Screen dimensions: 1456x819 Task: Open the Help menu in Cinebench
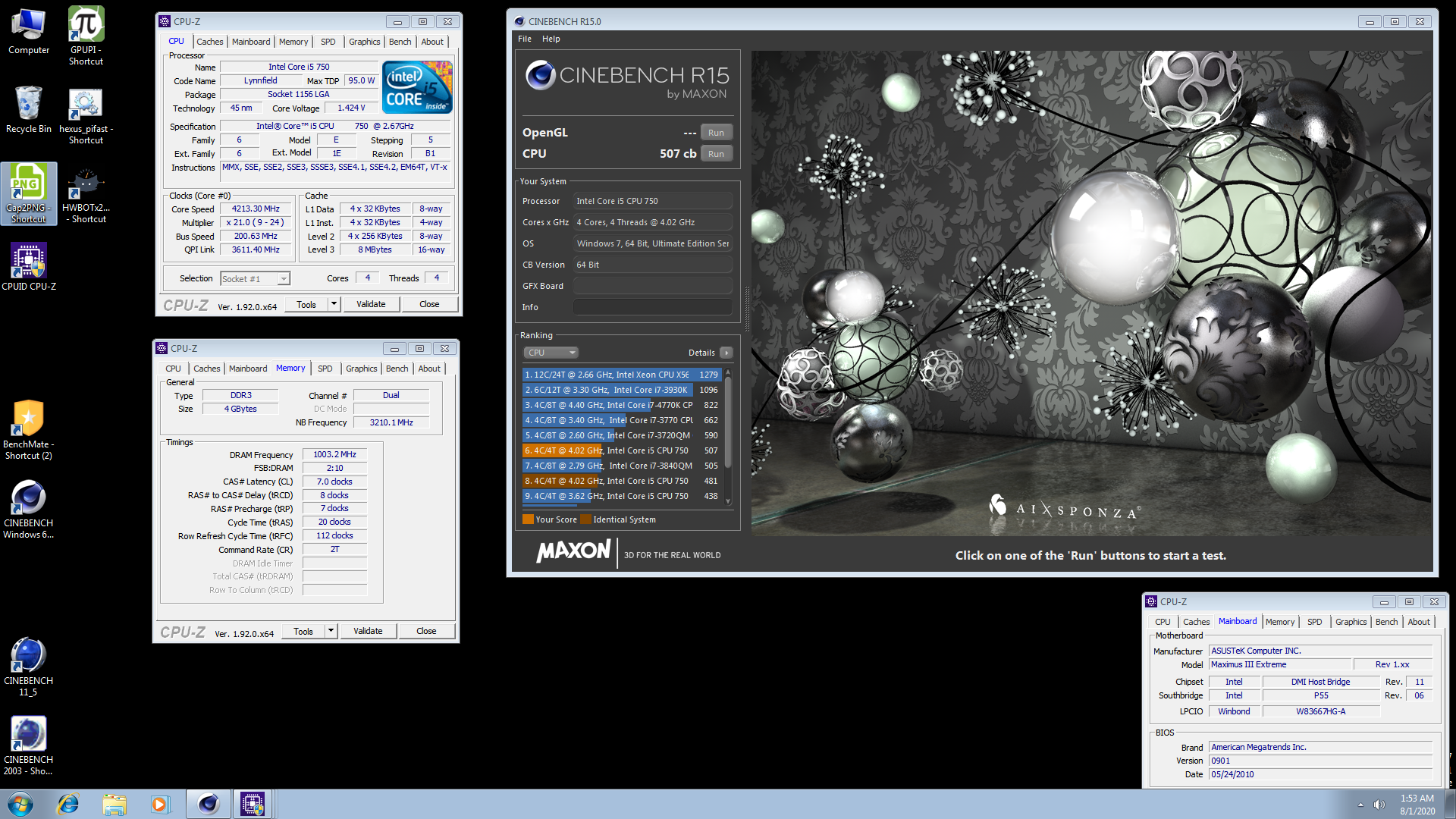[551, 39]
